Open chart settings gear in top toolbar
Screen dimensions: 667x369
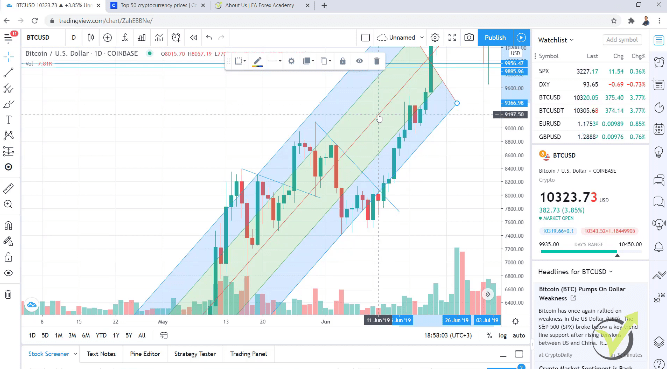click(435, 37)
